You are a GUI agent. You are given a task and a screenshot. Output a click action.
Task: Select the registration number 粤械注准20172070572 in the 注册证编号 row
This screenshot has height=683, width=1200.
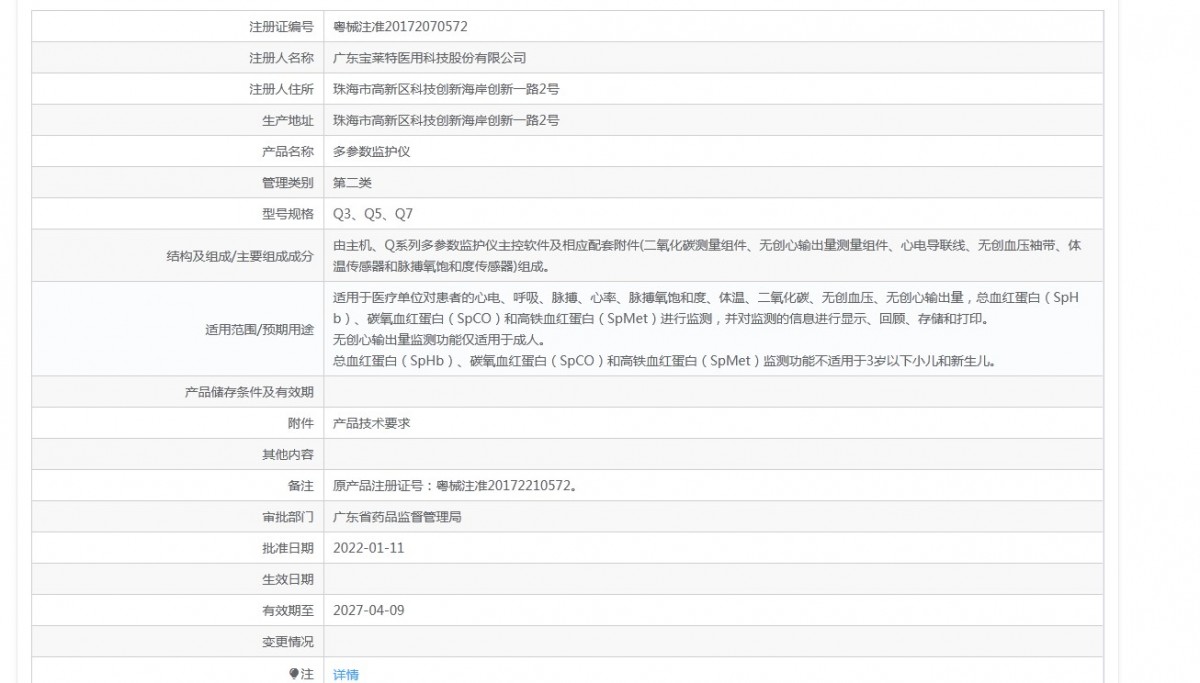(400, 27)
